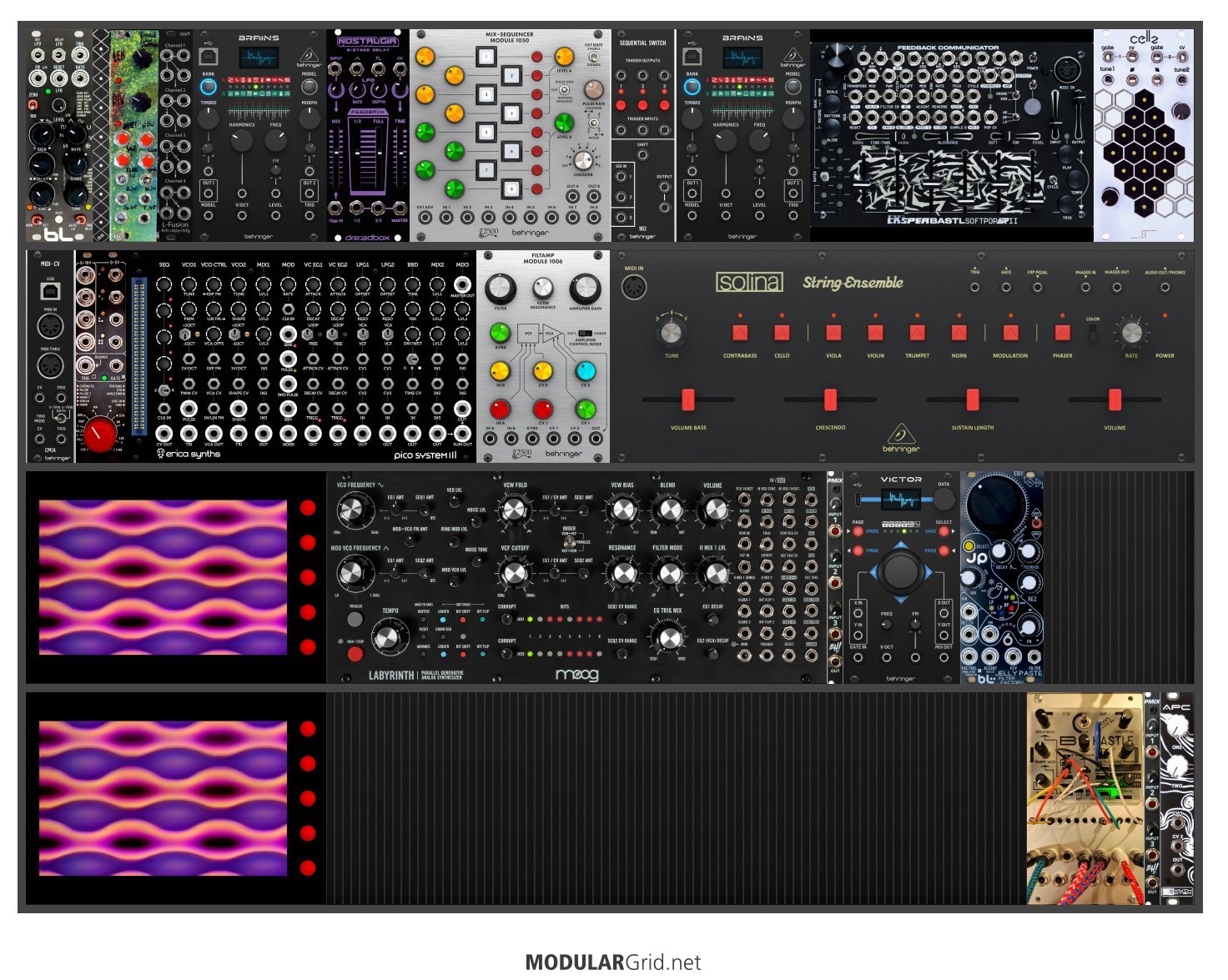Click the Level A knob on the Mix-Sequencer 1050

pyautogui.click(x=564, y=56)
